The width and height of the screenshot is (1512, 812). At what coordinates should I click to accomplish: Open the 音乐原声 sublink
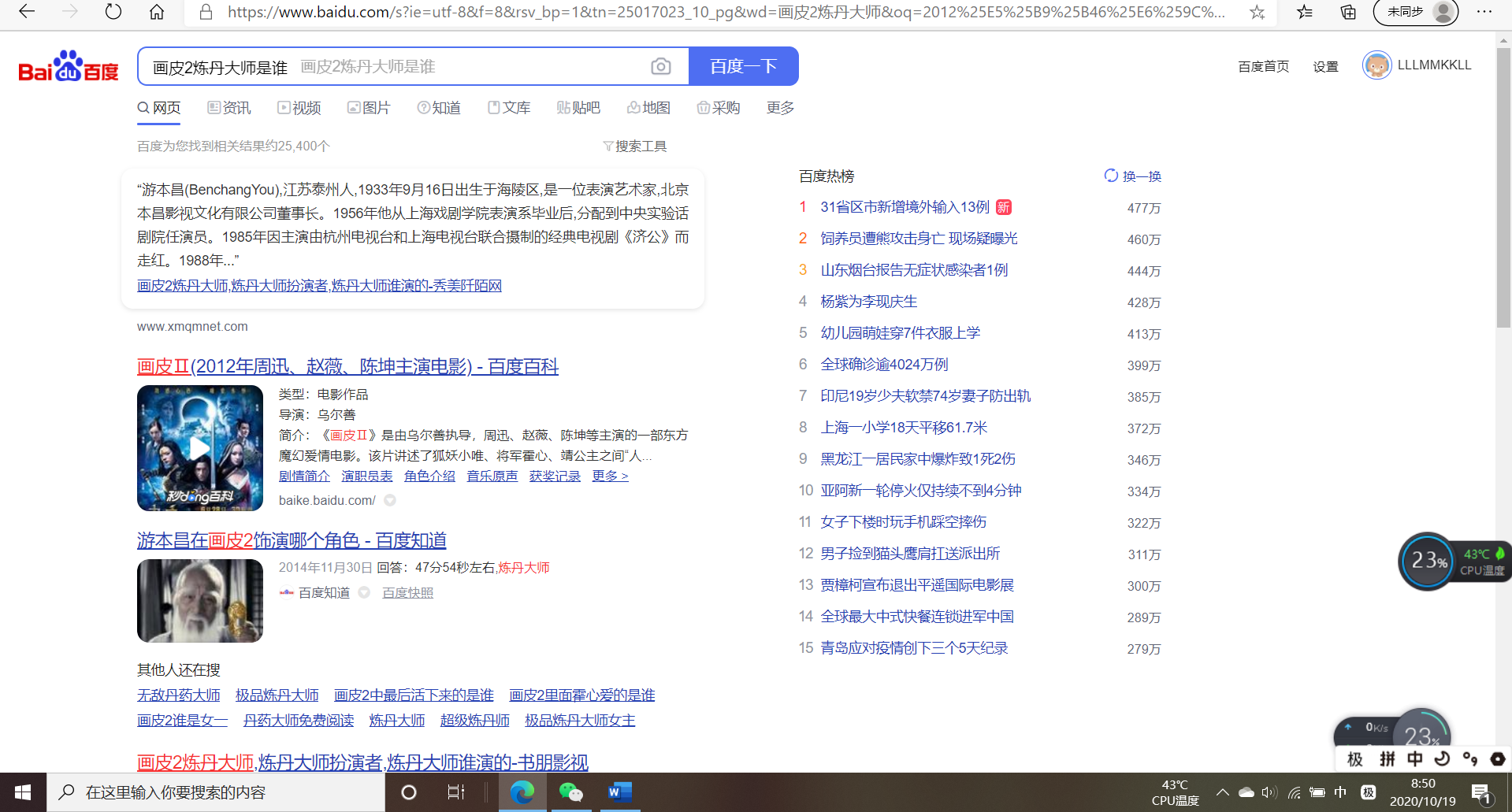pos(492,476)
